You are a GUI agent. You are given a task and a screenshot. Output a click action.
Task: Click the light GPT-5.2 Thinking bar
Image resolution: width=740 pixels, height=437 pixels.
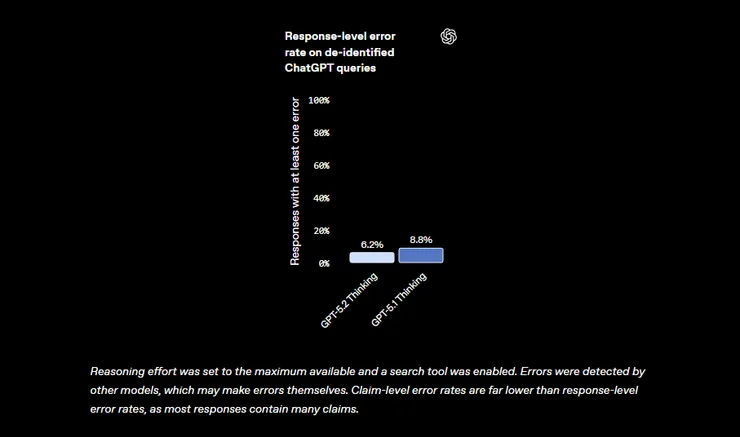pos(371,257)
